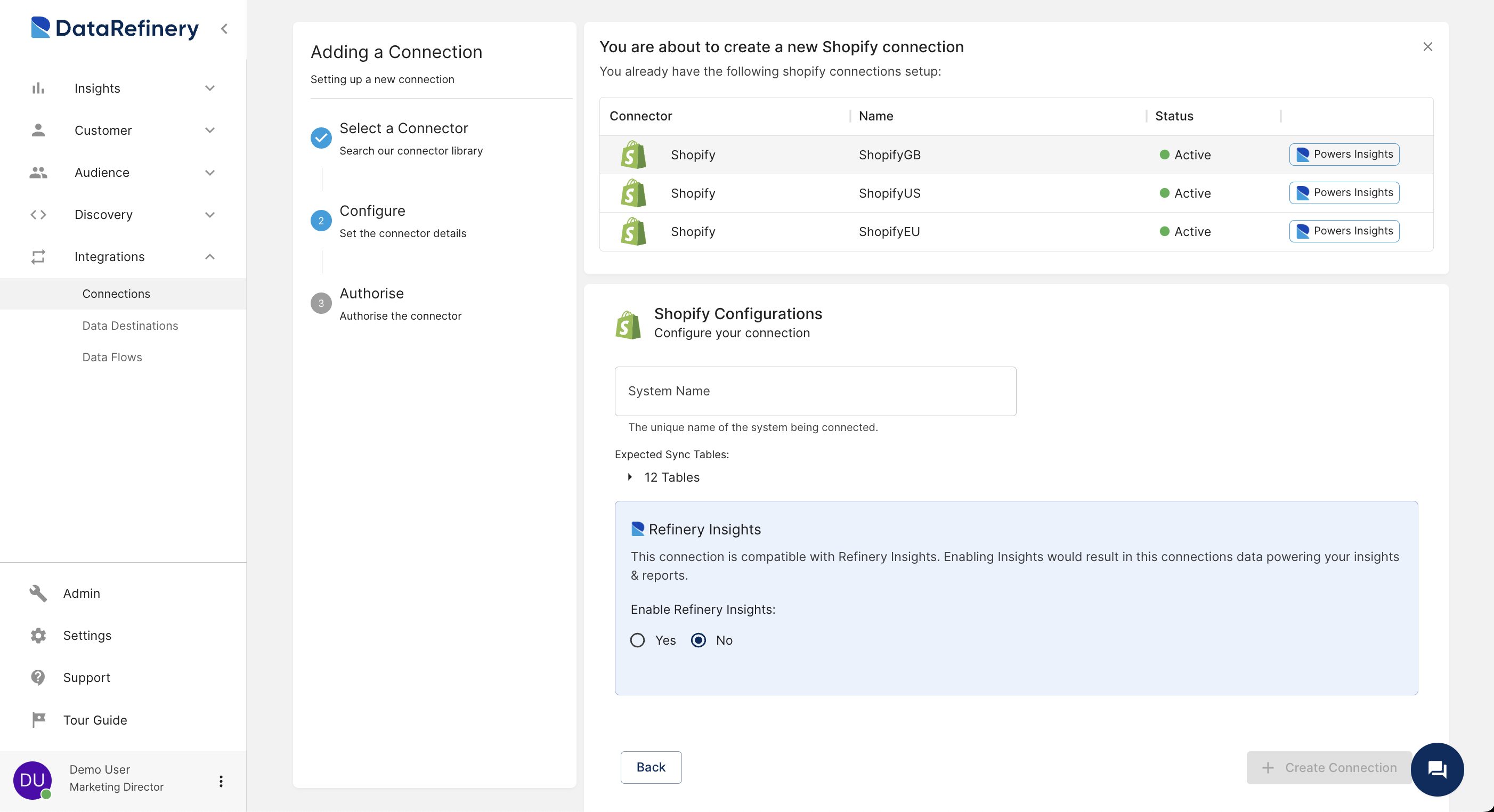Open the user options three-dot menu

pyautogui.click(x=221, y=781)
